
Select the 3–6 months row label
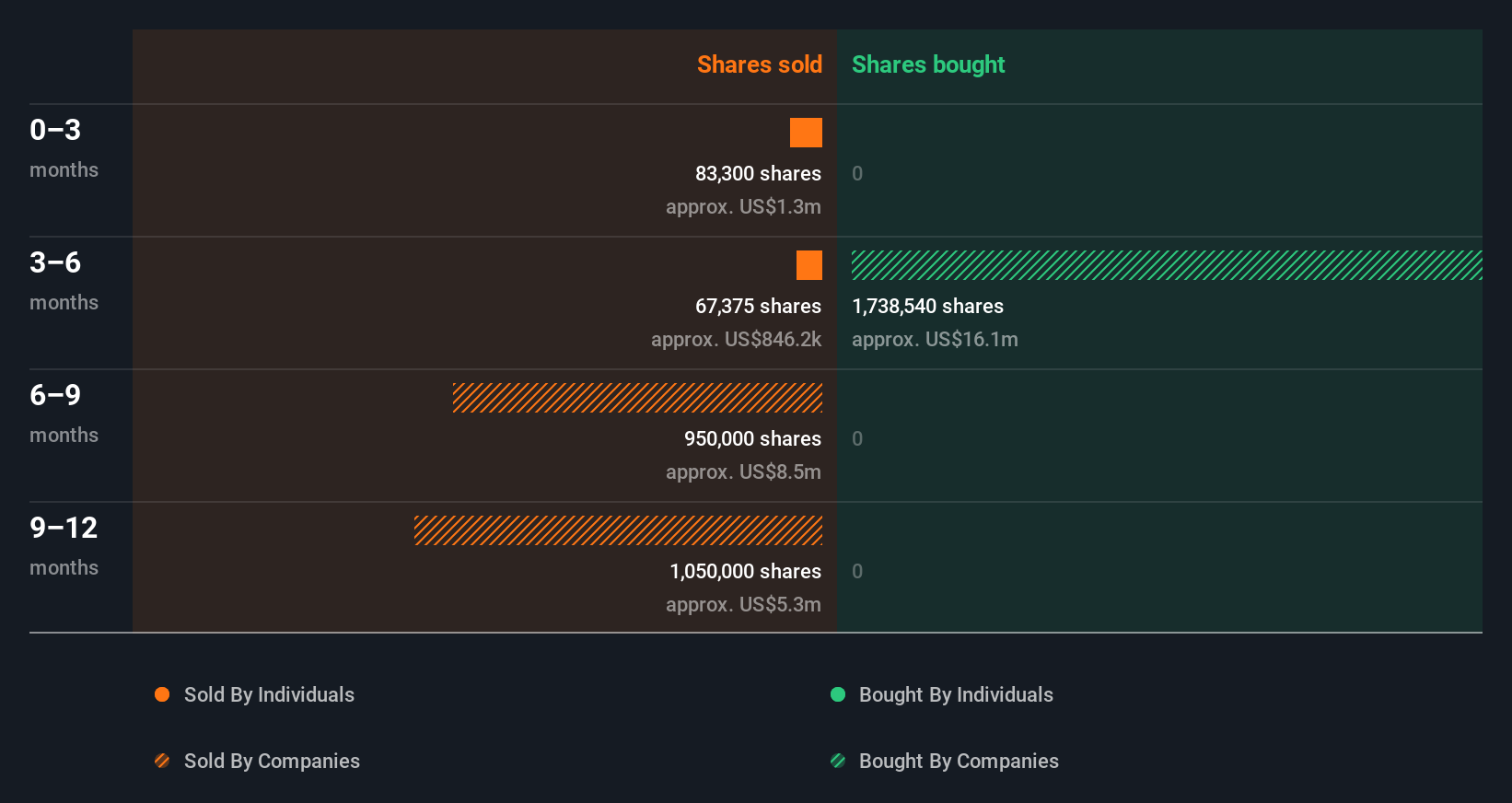[x=64, y=280]
